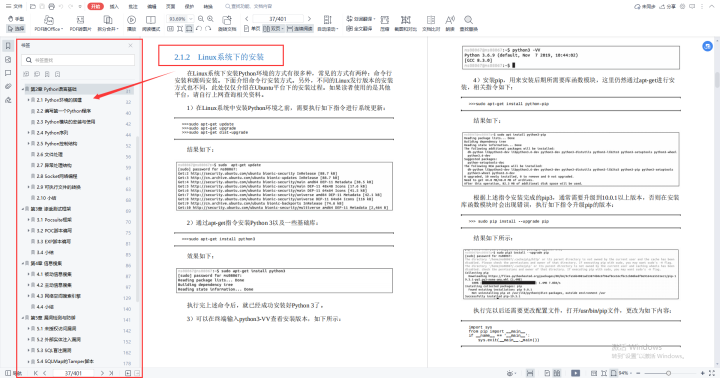Show the signature sidebar panel
Viewport: 720px width, 378px height.
(x=8, y=100)
